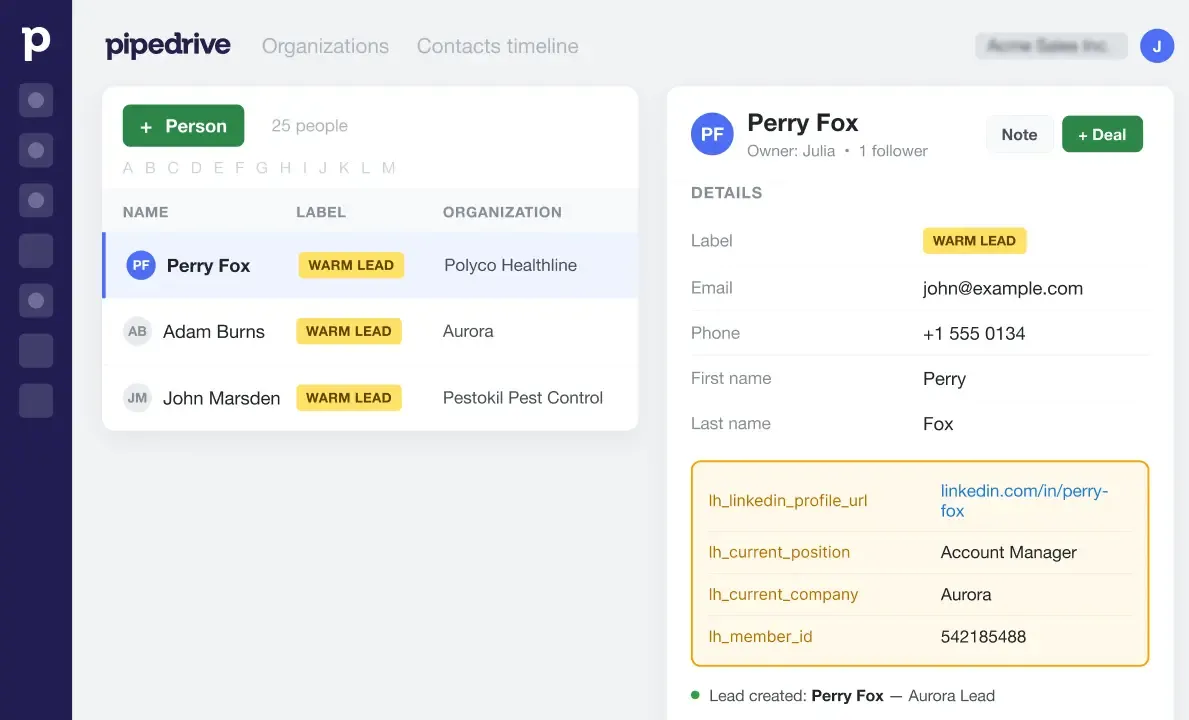Filter people by letter D
This screenshot has height=720, width=1189.
pyautogui.click(x=196, y=167)
